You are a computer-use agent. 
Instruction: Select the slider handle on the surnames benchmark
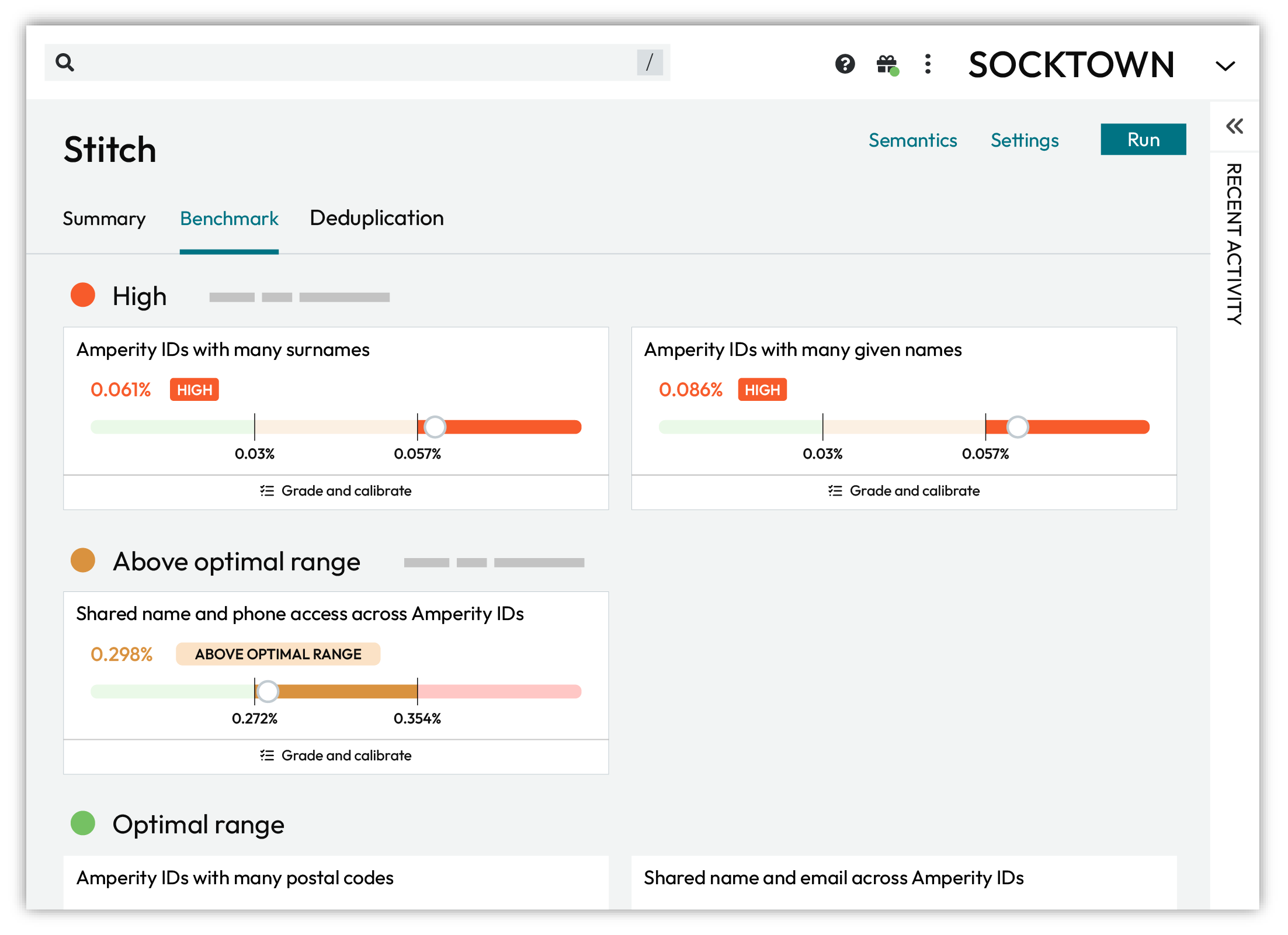point(435,427)
